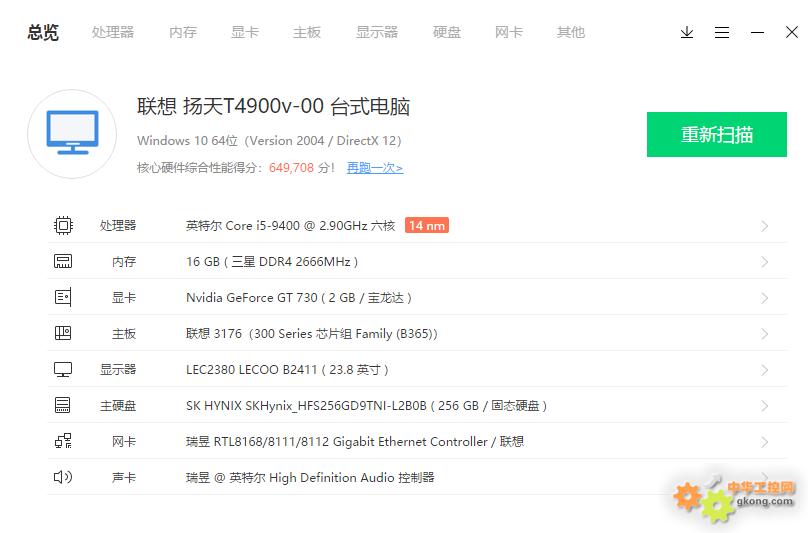Click the 主板 row label
808x533 pixels.
click(x=124, y=334)
